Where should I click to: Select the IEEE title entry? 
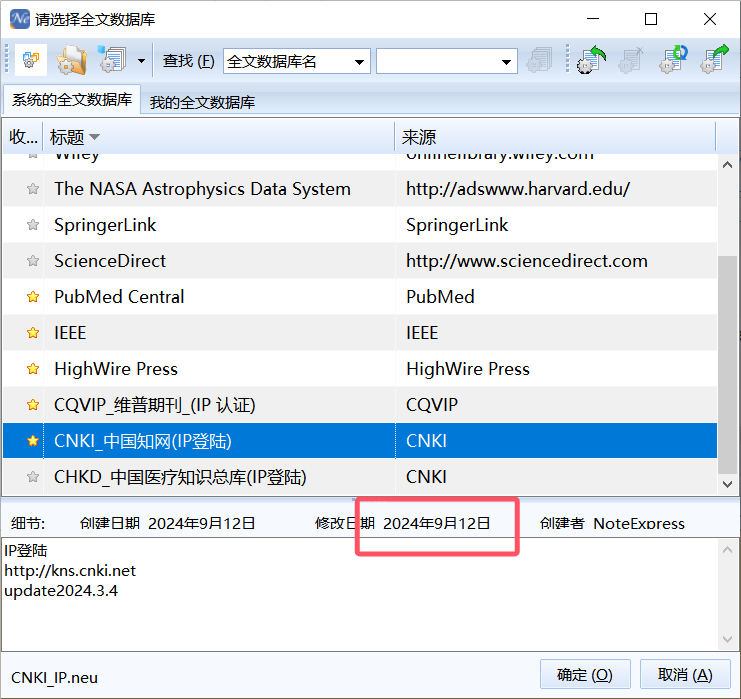(70, 333)
